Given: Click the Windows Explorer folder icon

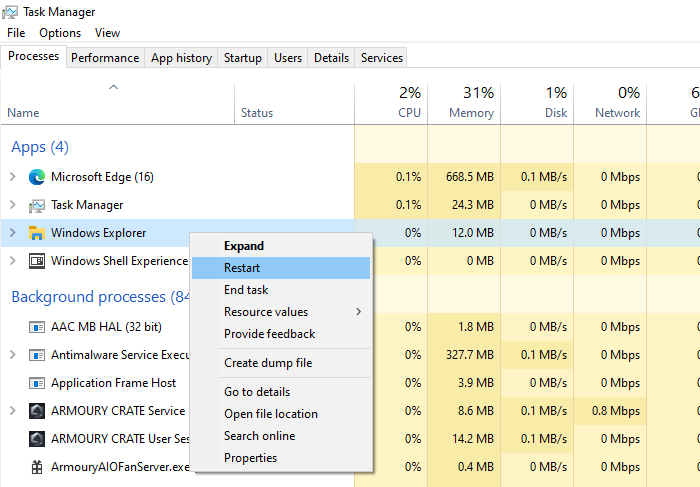Looking at the screenshot, I should pos(37,233).
